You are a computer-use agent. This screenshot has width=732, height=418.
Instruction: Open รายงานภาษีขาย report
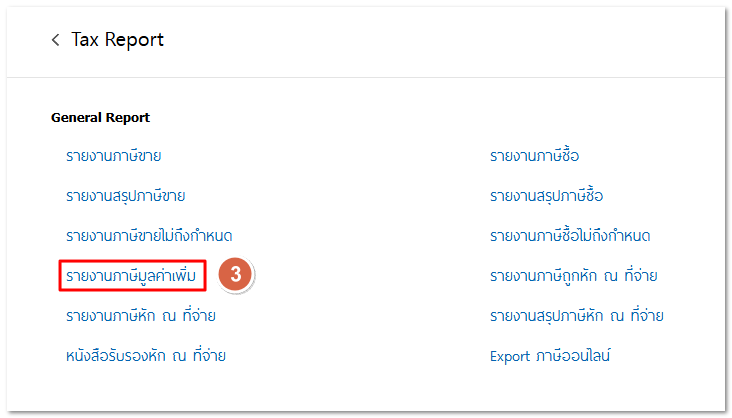(x=113, y=155)
